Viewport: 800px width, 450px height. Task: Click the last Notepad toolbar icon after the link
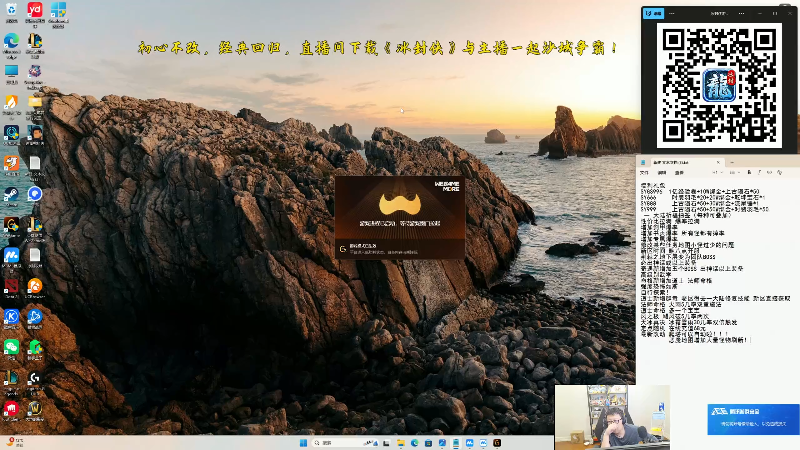click(780, 172)
